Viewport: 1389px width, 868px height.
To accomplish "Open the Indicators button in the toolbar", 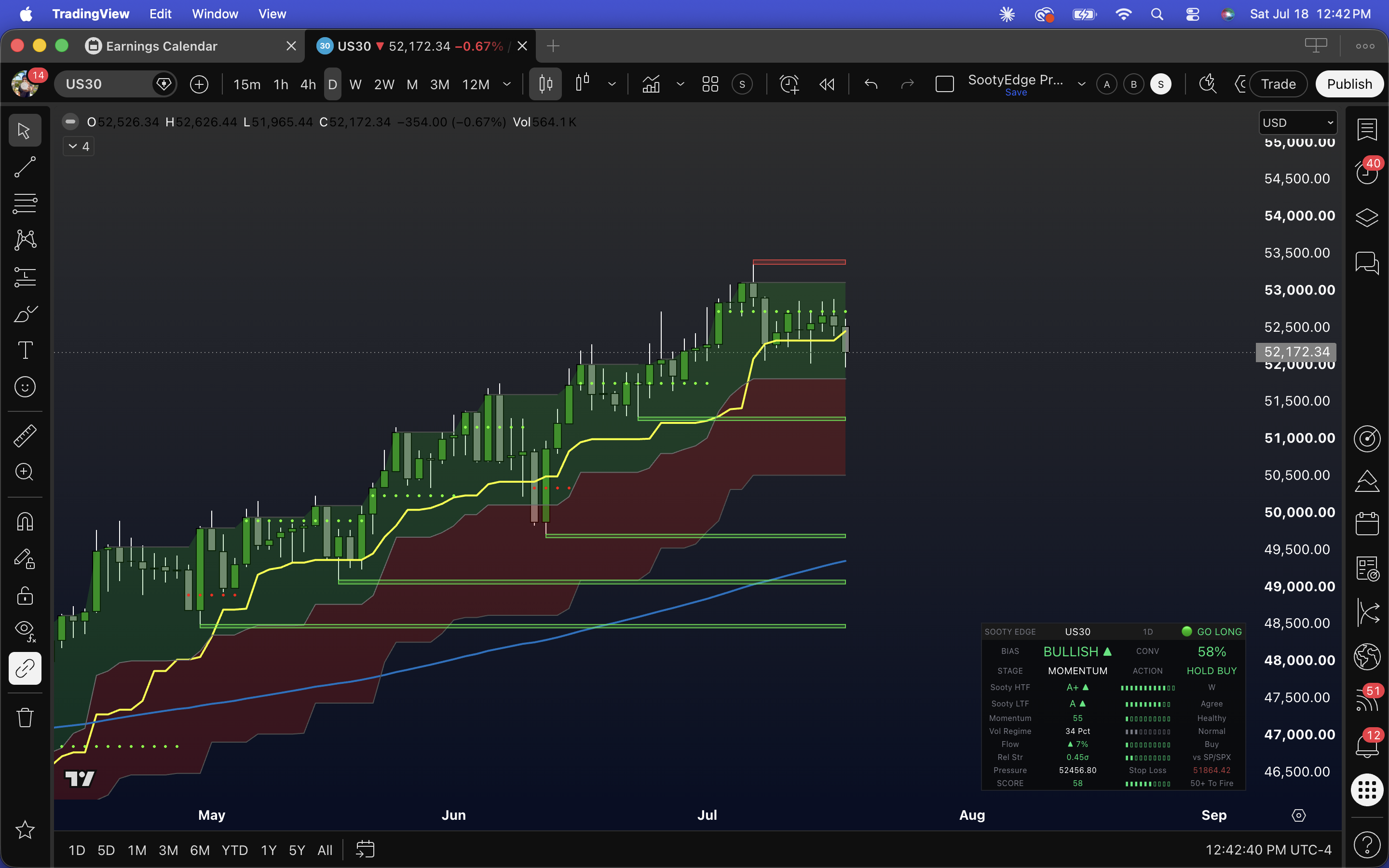I will [x=651, y=84].
